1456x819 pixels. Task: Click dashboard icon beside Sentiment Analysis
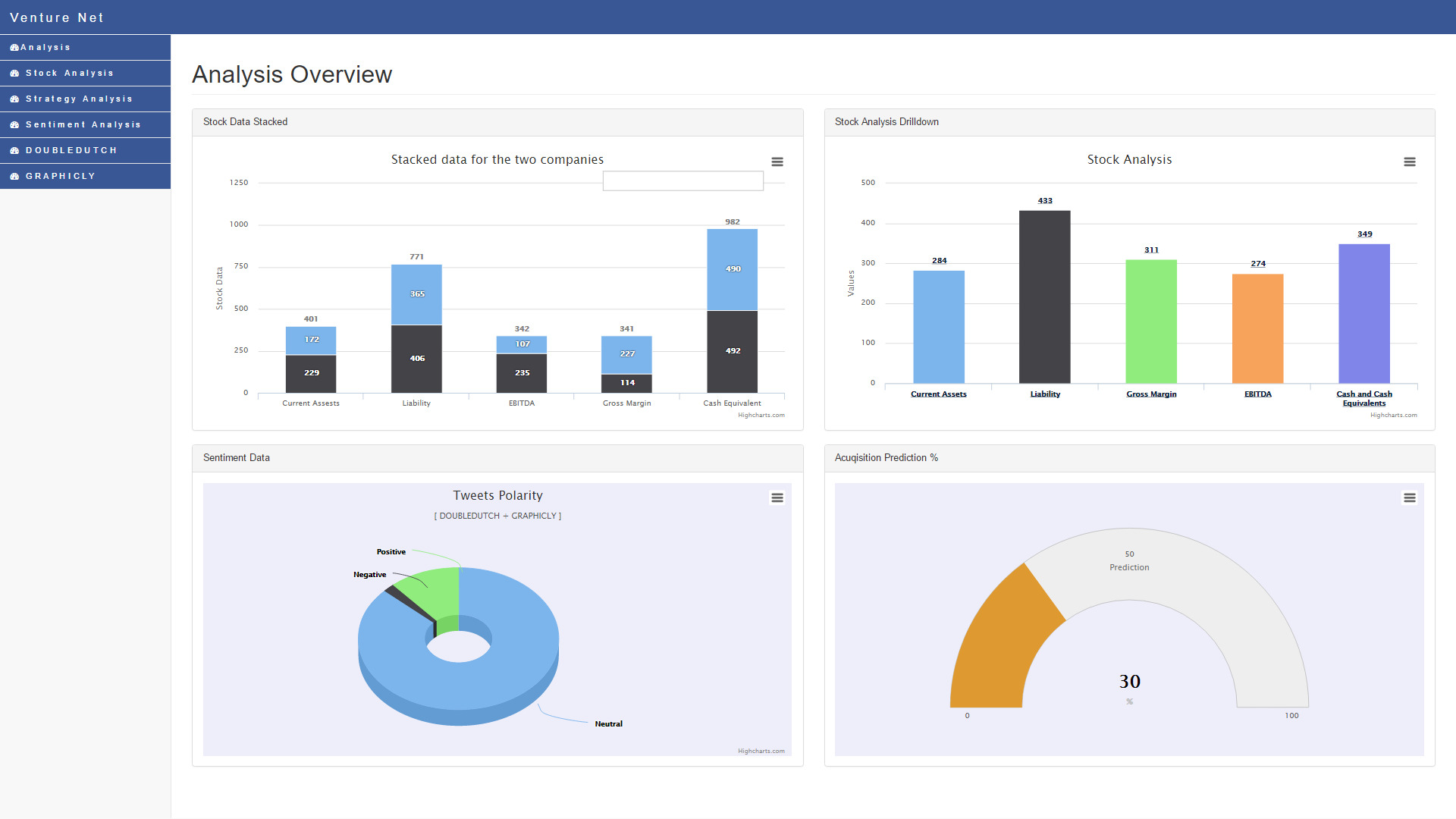tap(14, 125)
